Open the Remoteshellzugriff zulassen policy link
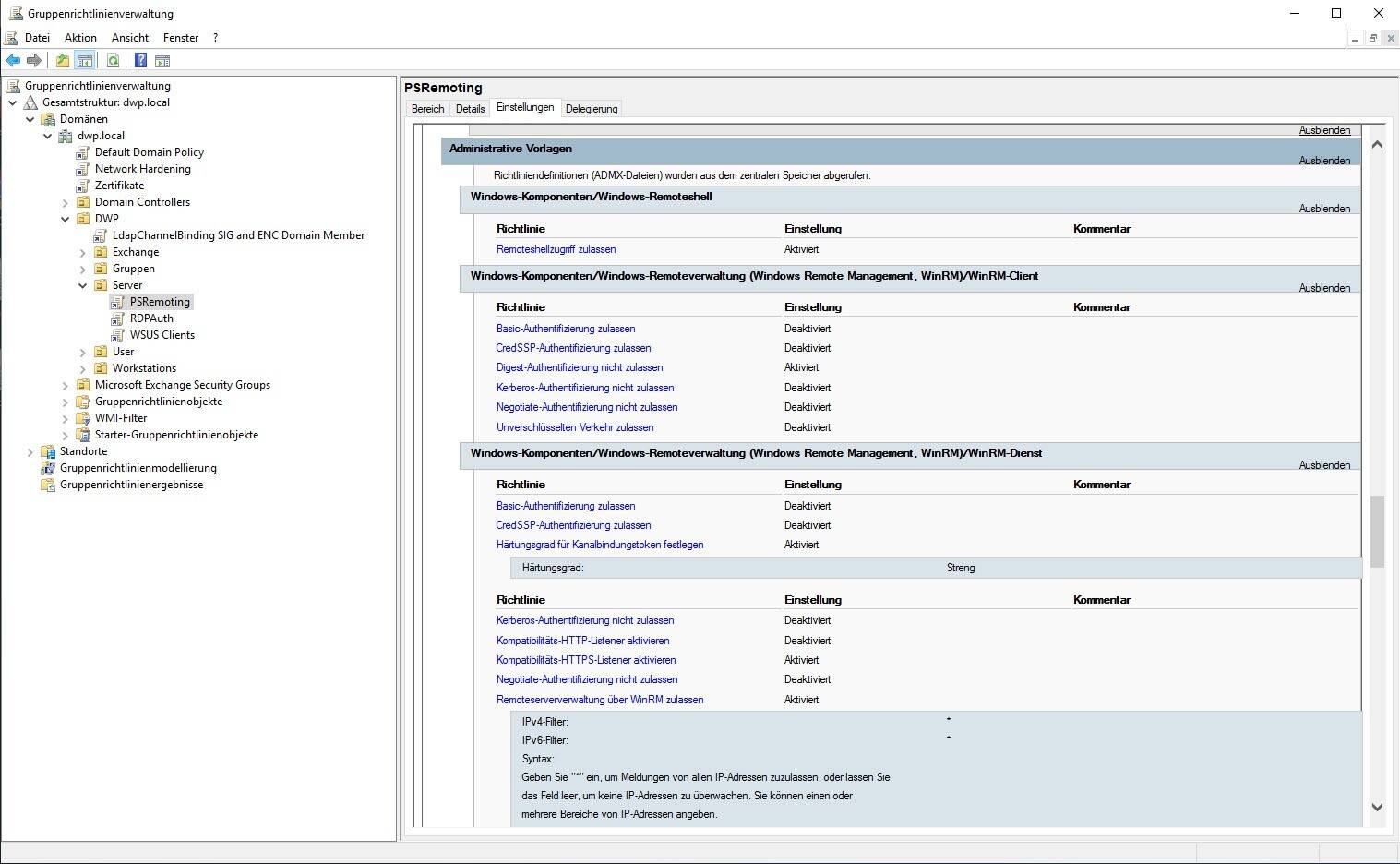Viewport: 1400px width, 864px height. 556,249
